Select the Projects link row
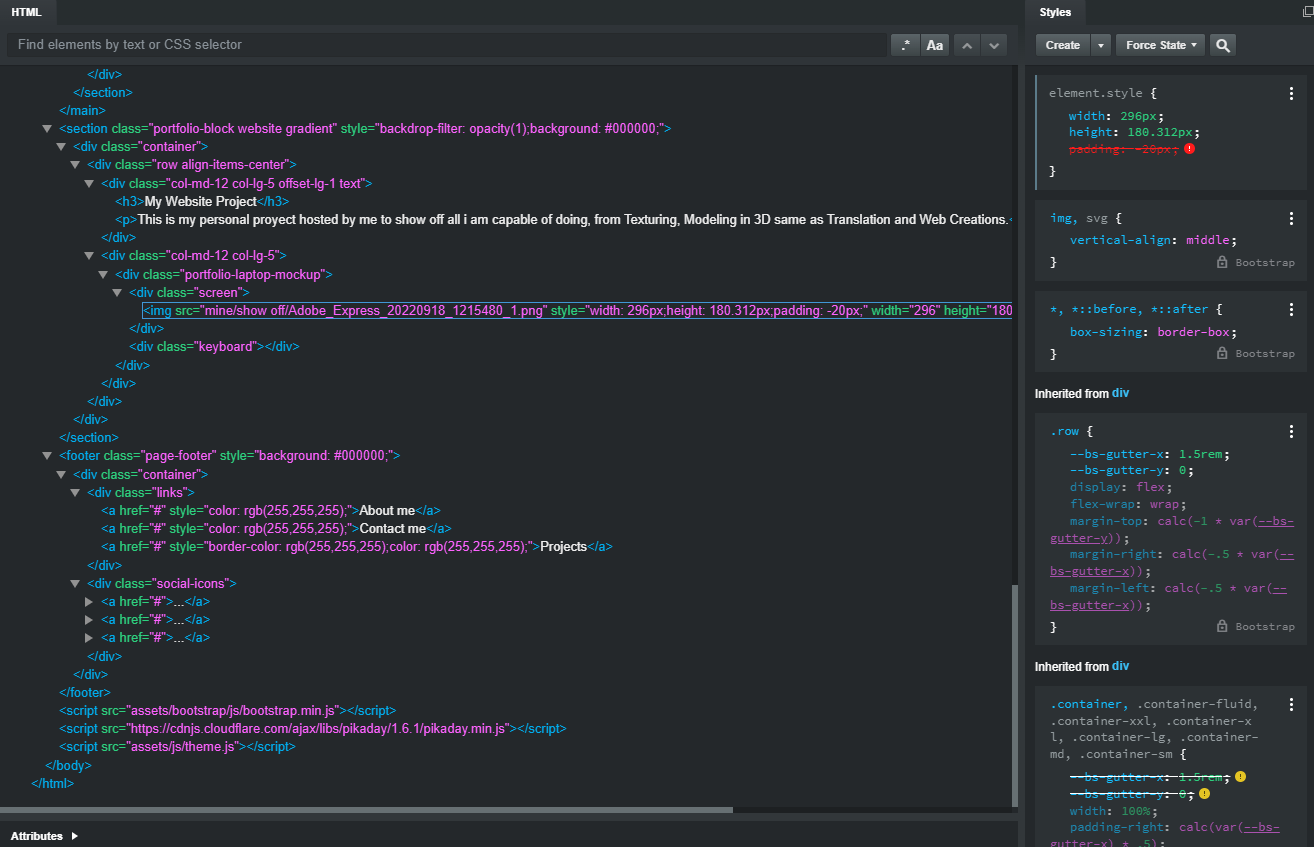 [356, 546]
